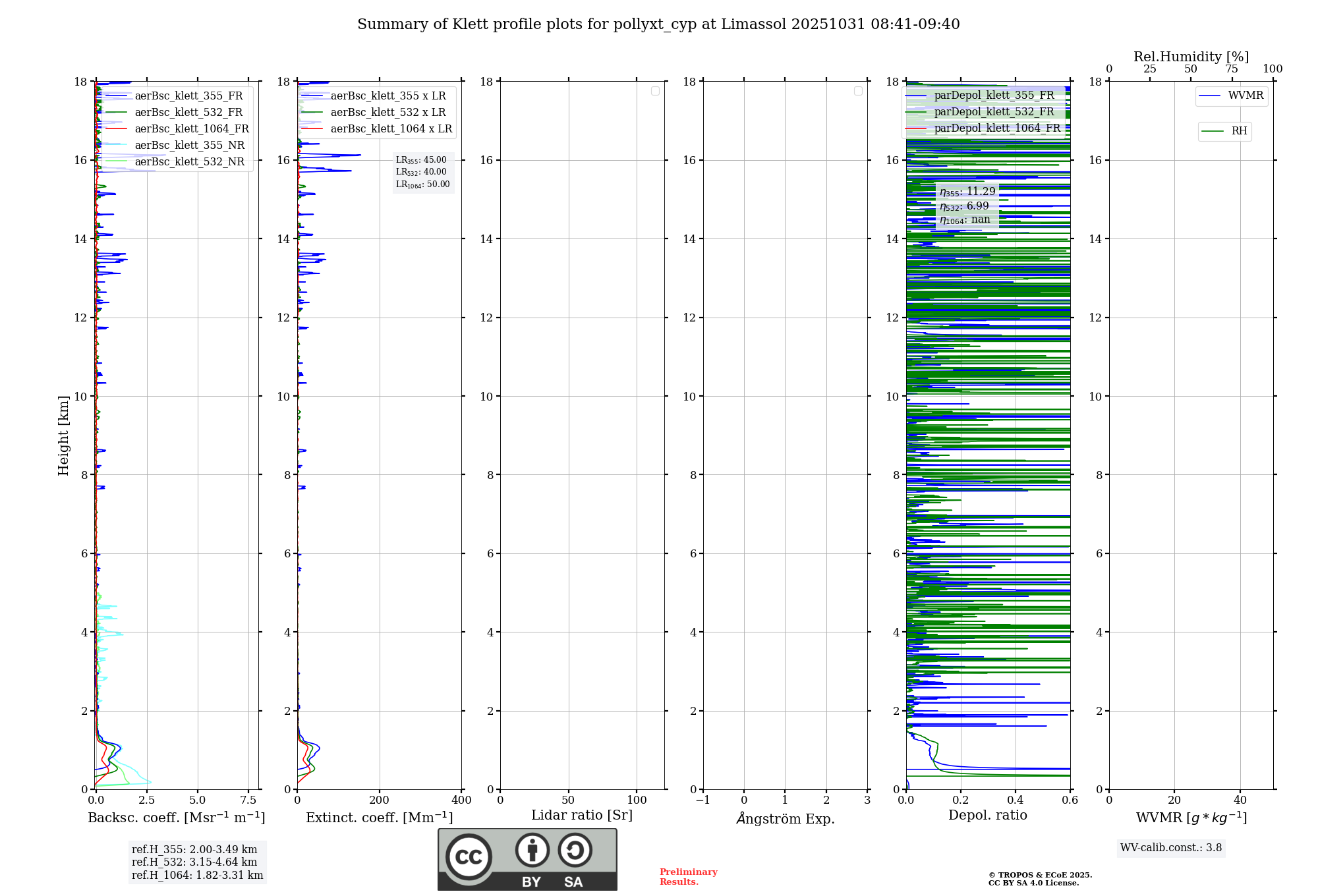Click the Rel.Humidity top axis label
This screenshot has width=1318, height=896.
(x=1191, y=57)
